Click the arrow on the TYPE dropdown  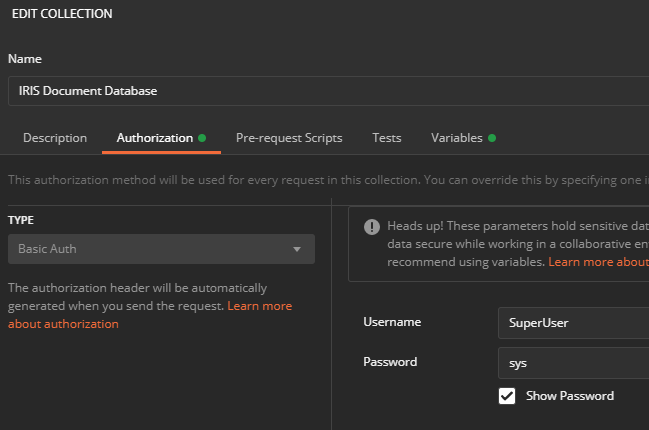[297, 249]
